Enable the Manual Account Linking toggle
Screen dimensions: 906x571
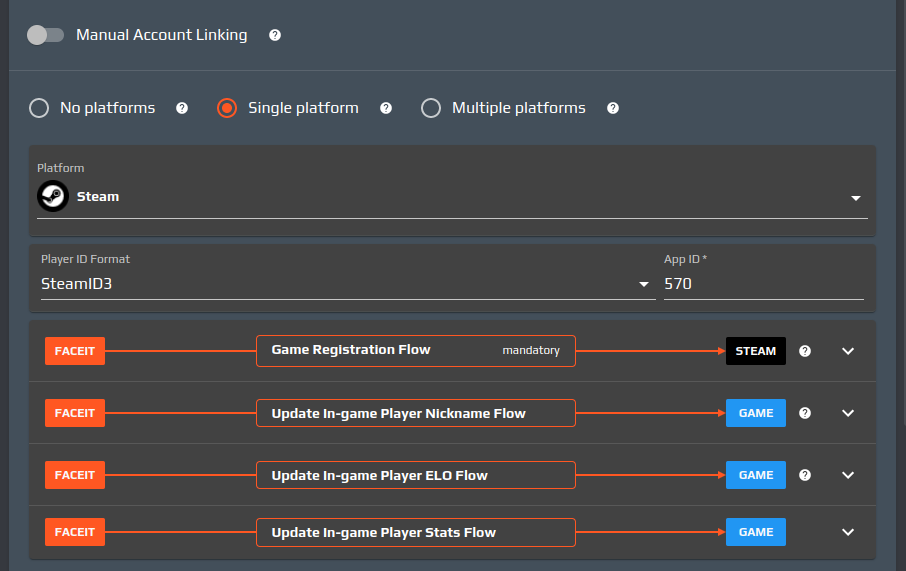coord(45,35)
